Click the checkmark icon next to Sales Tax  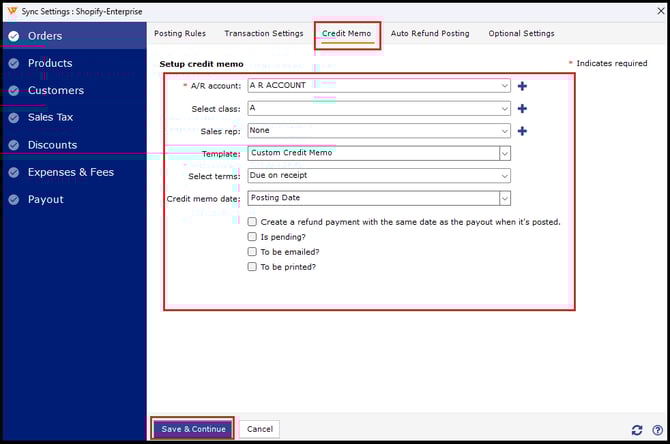(13, 118)
